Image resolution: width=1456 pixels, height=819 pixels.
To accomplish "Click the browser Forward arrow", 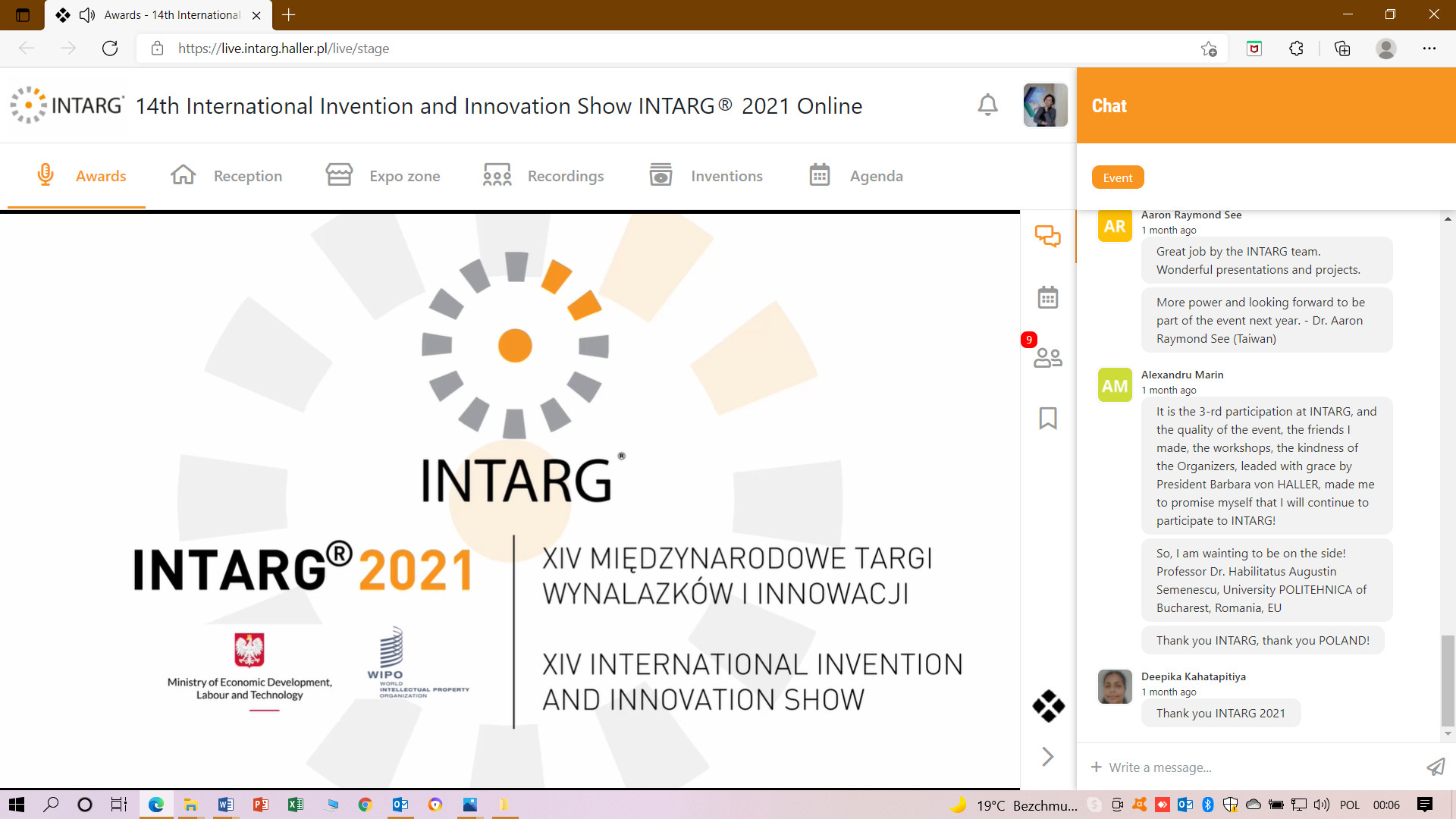I will click(x=68, y=49).
